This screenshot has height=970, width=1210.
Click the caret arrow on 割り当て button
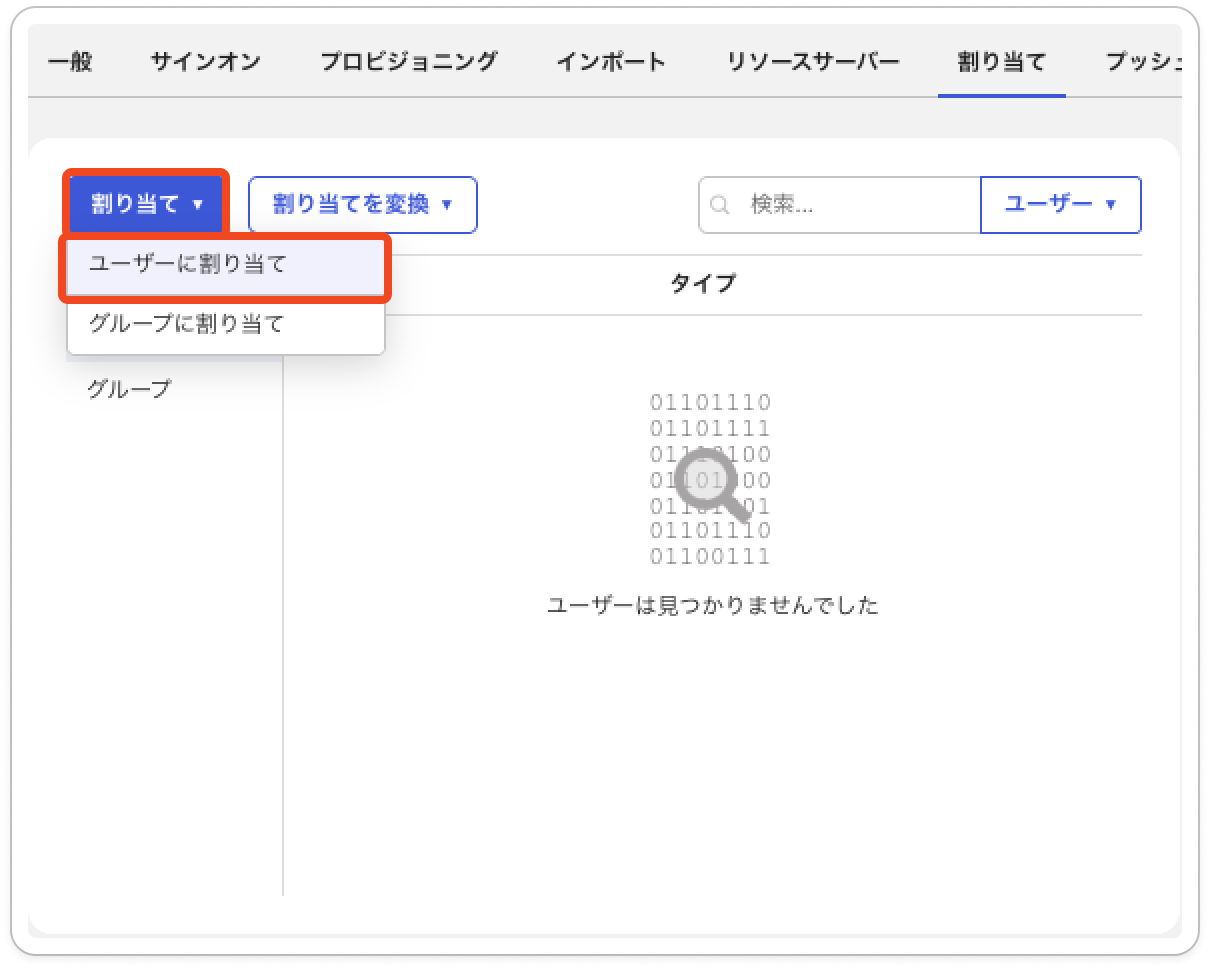click(197, 205)
